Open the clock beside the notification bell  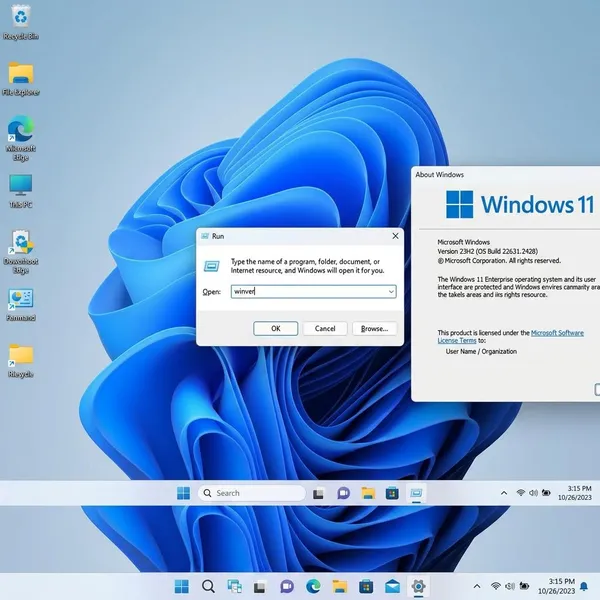(x=556, y=586)
